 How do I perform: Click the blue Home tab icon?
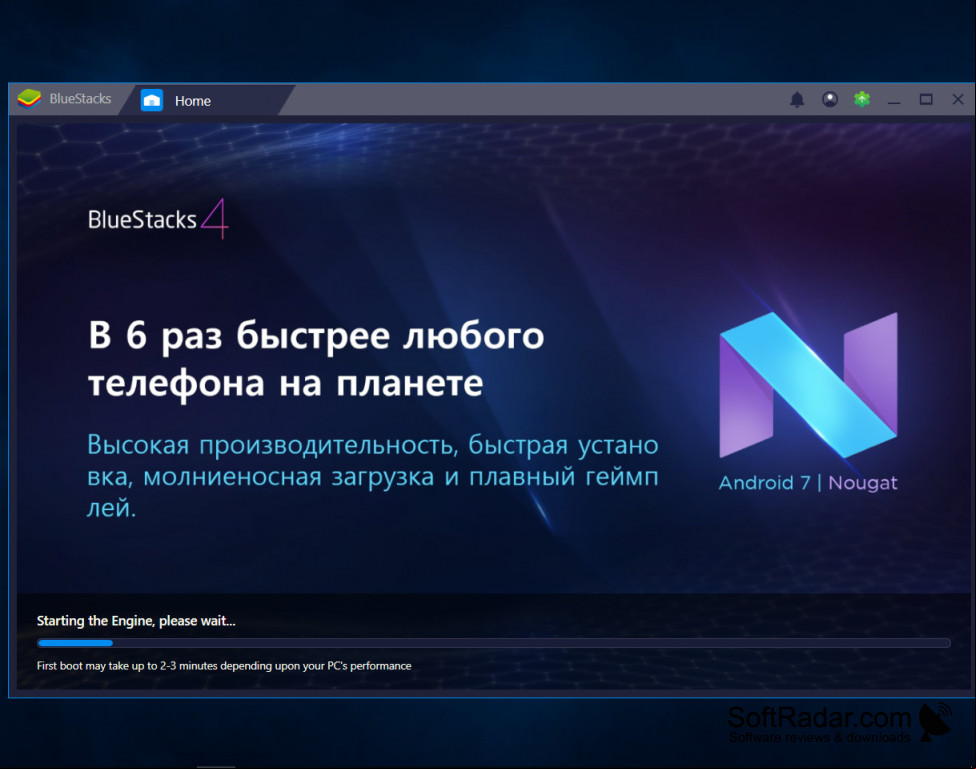coord(152,100)
